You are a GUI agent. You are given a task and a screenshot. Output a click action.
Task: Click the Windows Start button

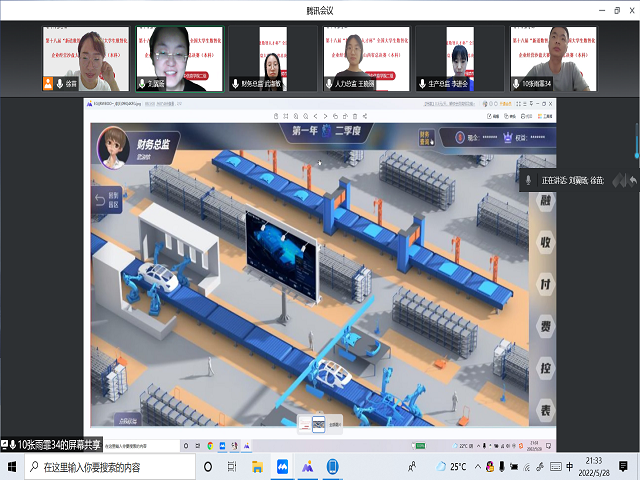11,467
